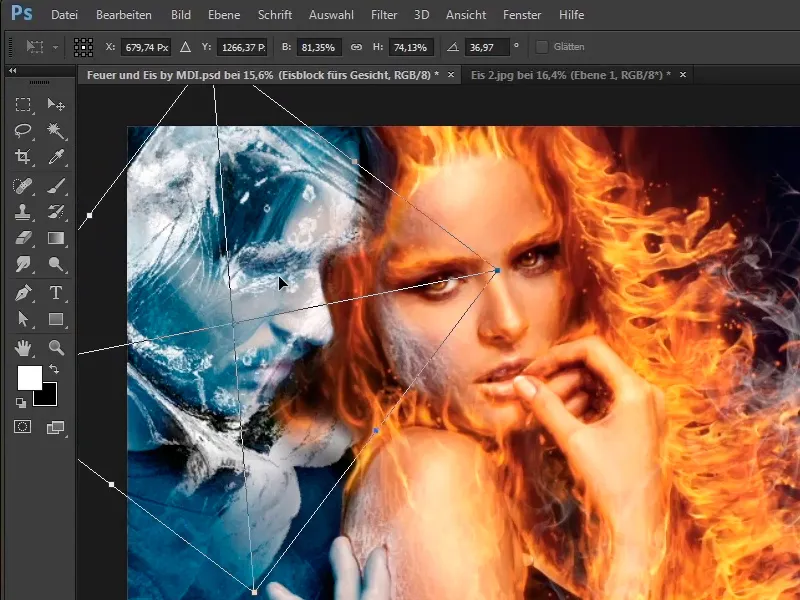Open the Ebene menu
Screen dimensions: 800x600
pyautogui.click(x=224, y=15)
